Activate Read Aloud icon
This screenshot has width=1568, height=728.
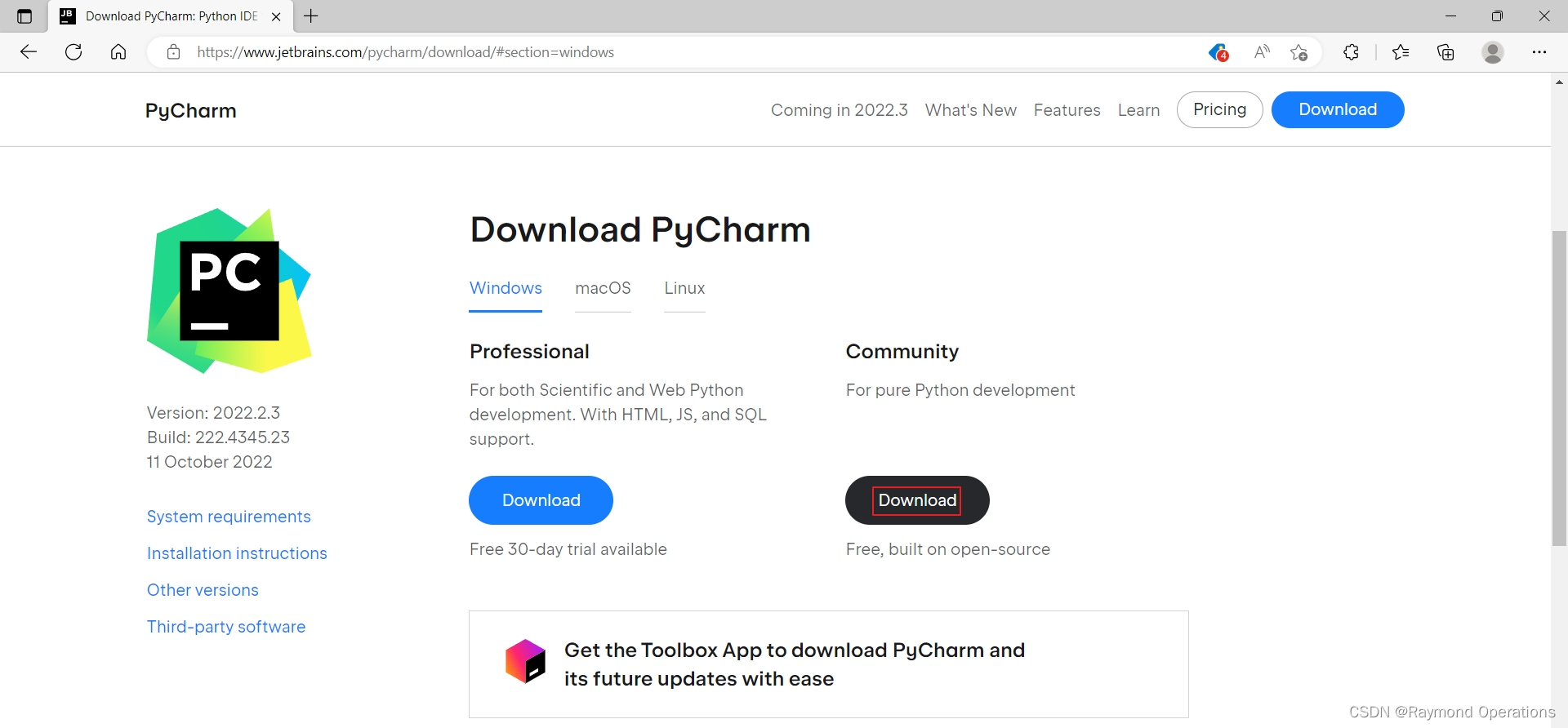coord(1262,52)
